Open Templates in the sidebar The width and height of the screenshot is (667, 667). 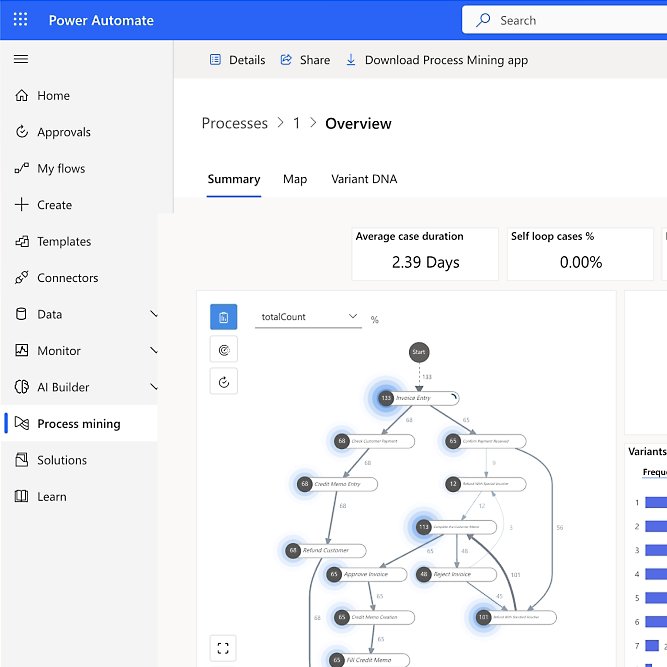[53, 242]
